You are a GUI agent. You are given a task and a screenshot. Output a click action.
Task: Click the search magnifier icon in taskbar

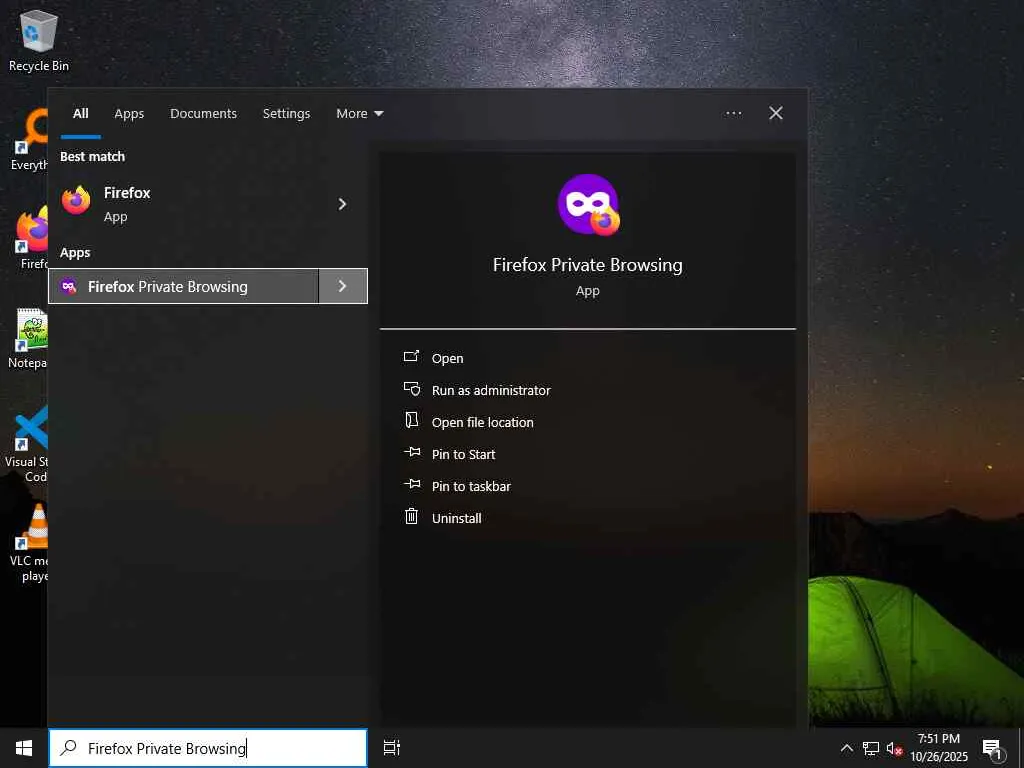tap(68, 747)
